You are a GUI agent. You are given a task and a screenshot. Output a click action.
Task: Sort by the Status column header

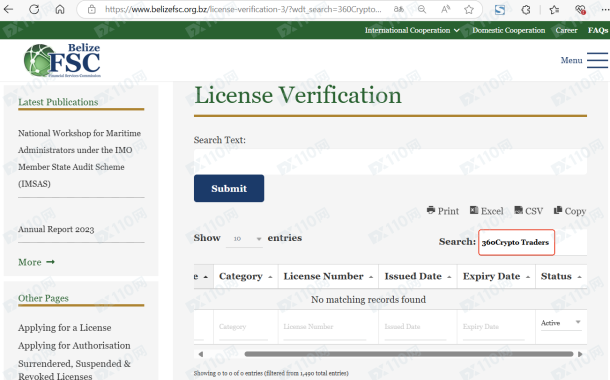(x=561, y=277)
